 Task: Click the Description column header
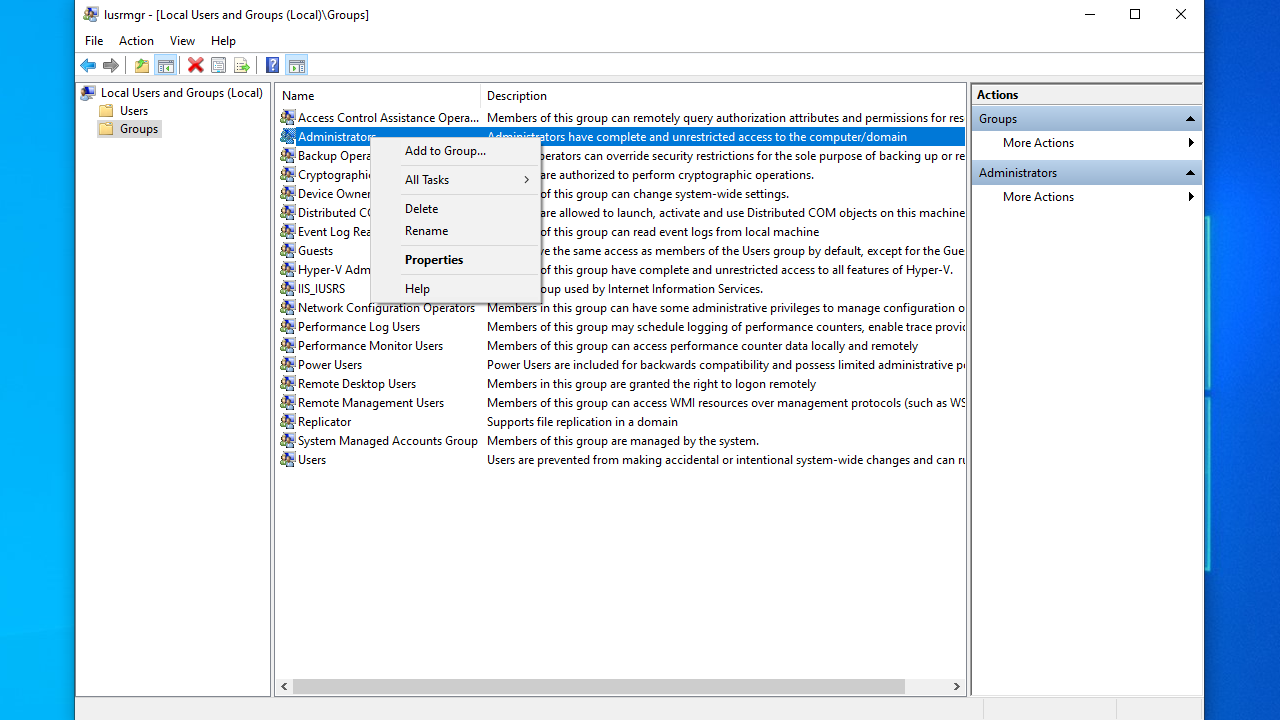517,96
